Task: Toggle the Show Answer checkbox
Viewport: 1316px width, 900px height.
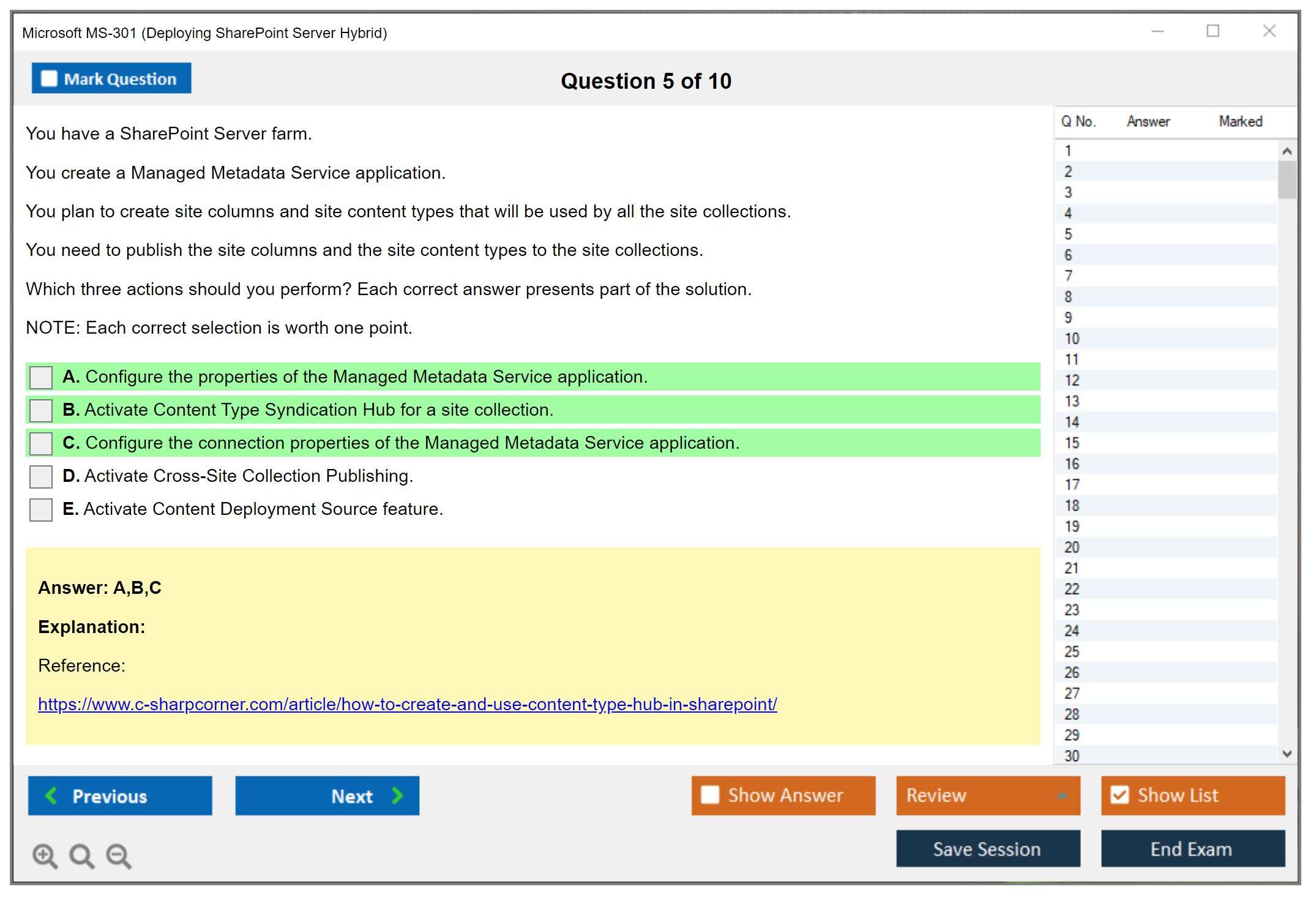Action: point(710,795)
